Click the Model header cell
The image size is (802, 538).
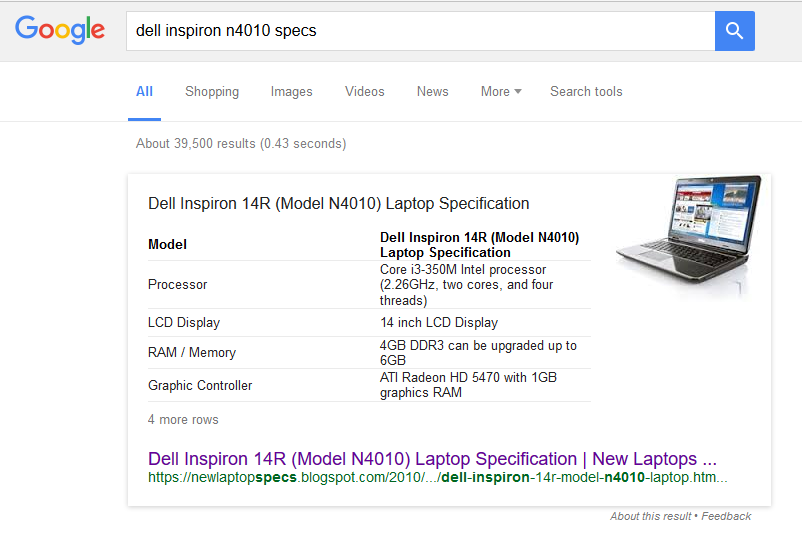coord(167,244)
